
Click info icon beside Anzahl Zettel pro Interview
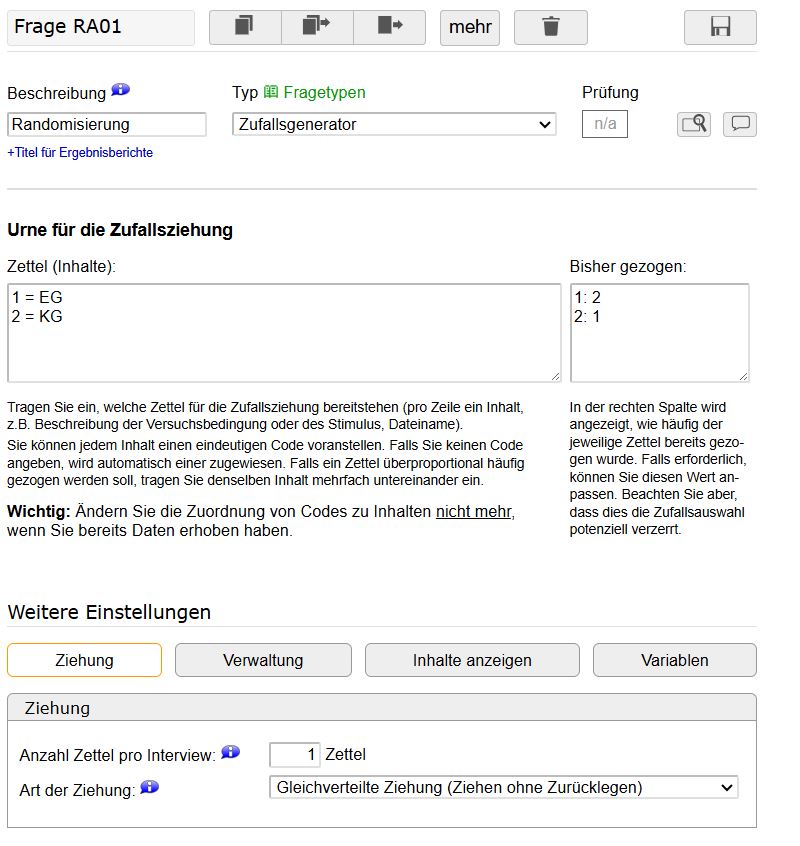point(231,753)
